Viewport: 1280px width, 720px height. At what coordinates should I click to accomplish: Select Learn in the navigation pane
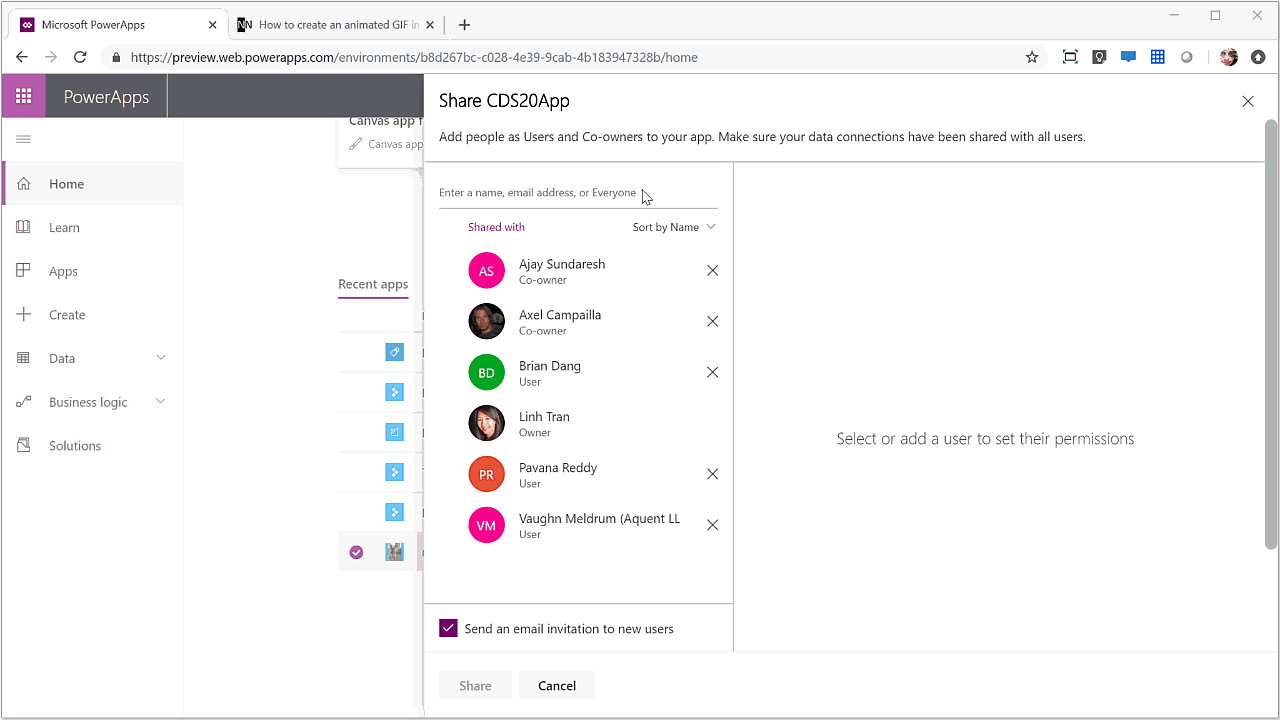click(64, 227)
